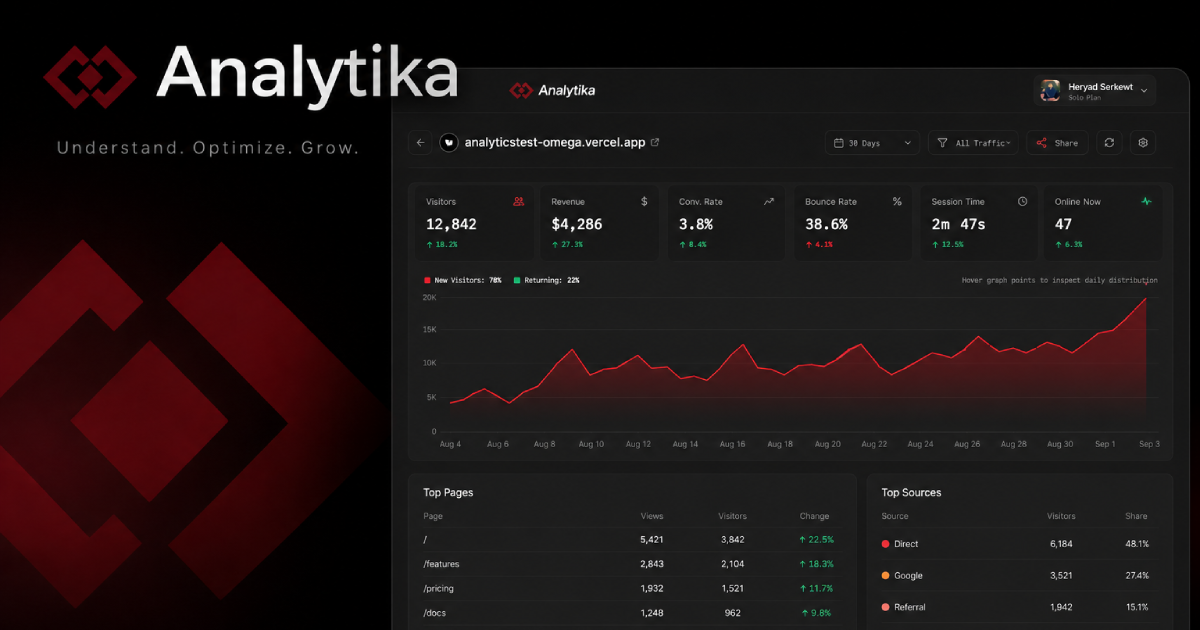Select the Online Now 47 value
The width and height of the screenshot is (1200, 630).
tap(1063, 224)
